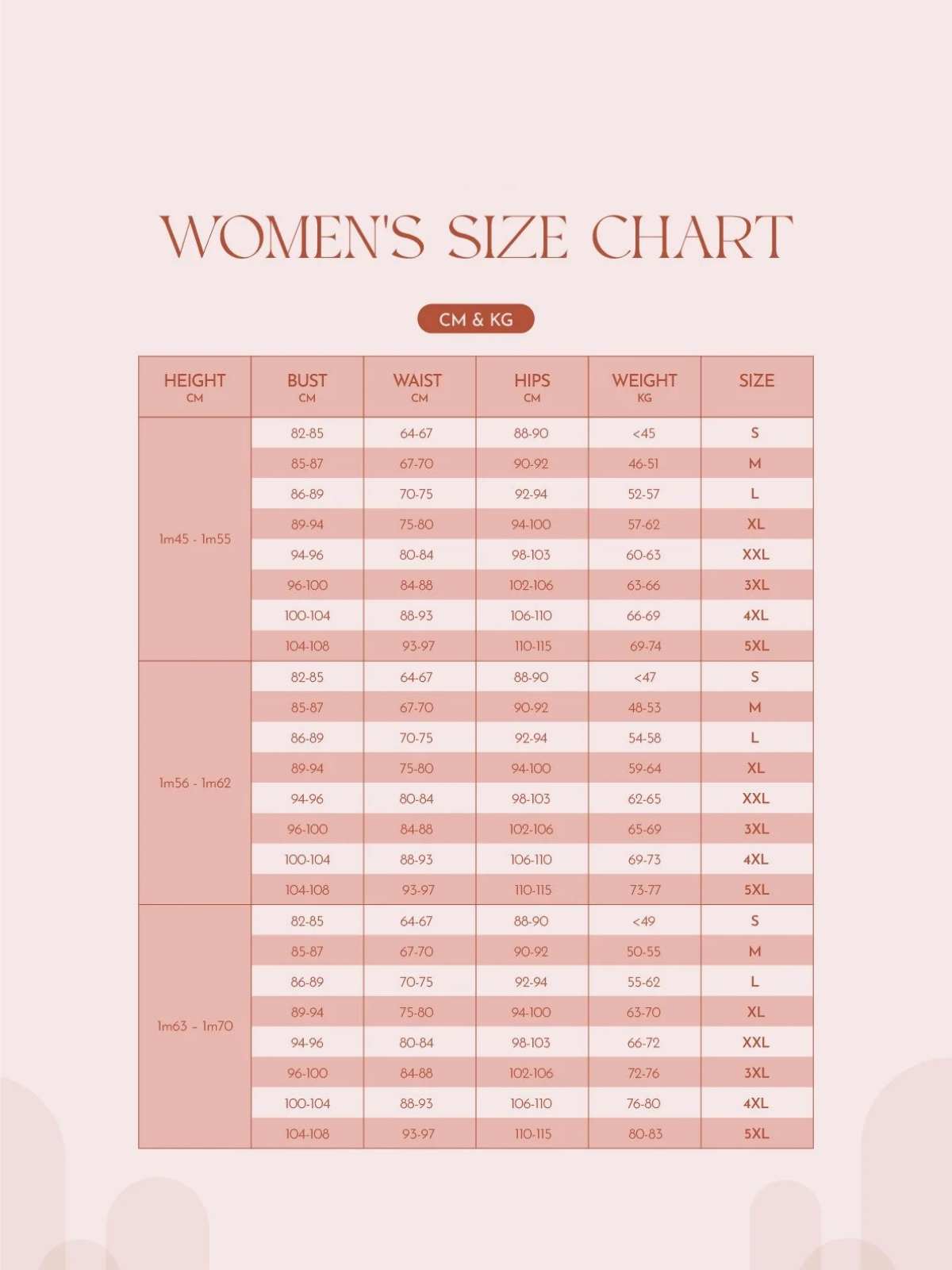Click the WAIST column header

(417, 387)
